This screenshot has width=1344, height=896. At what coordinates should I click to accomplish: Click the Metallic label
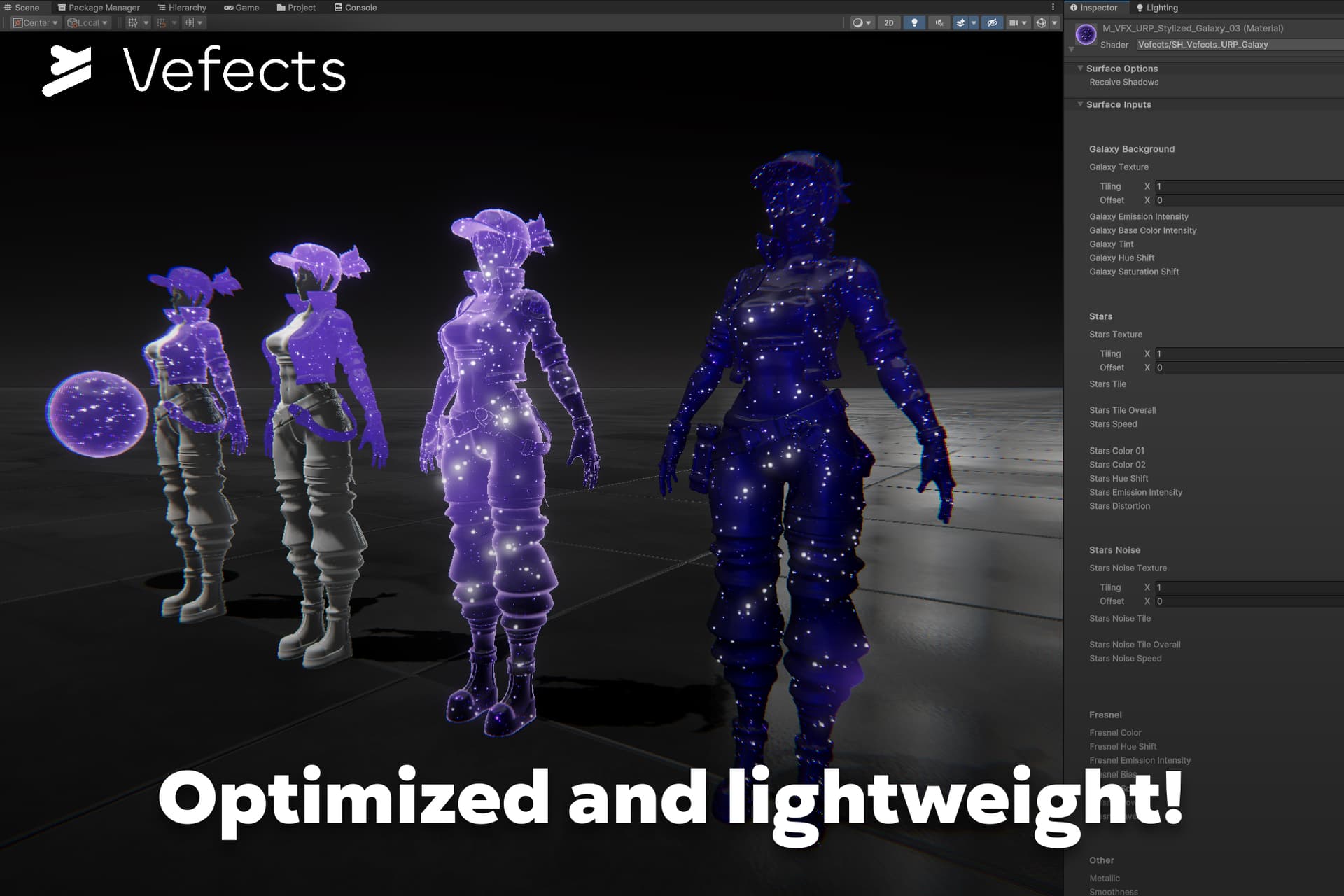(x=1105, y=878)
